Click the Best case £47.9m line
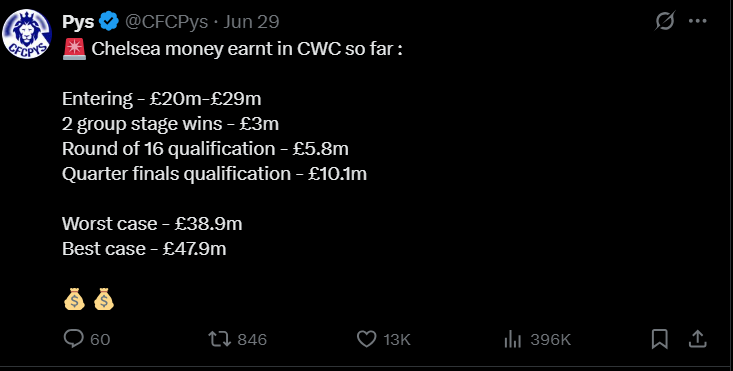The height and width of the screenshot is (371, 733). pos(144,249)
